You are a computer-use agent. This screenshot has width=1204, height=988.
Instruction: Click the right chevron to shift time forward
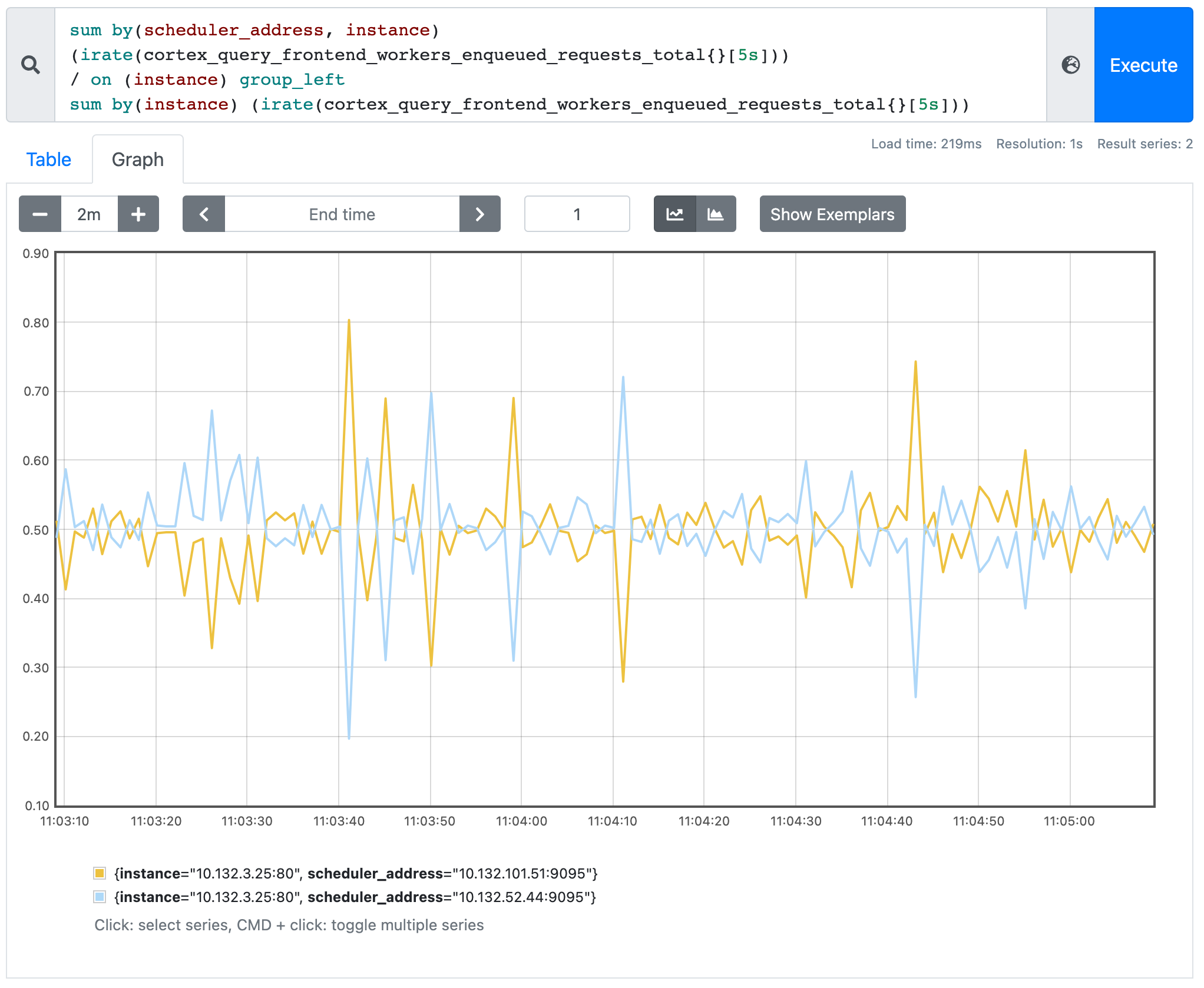coord(479,214)
